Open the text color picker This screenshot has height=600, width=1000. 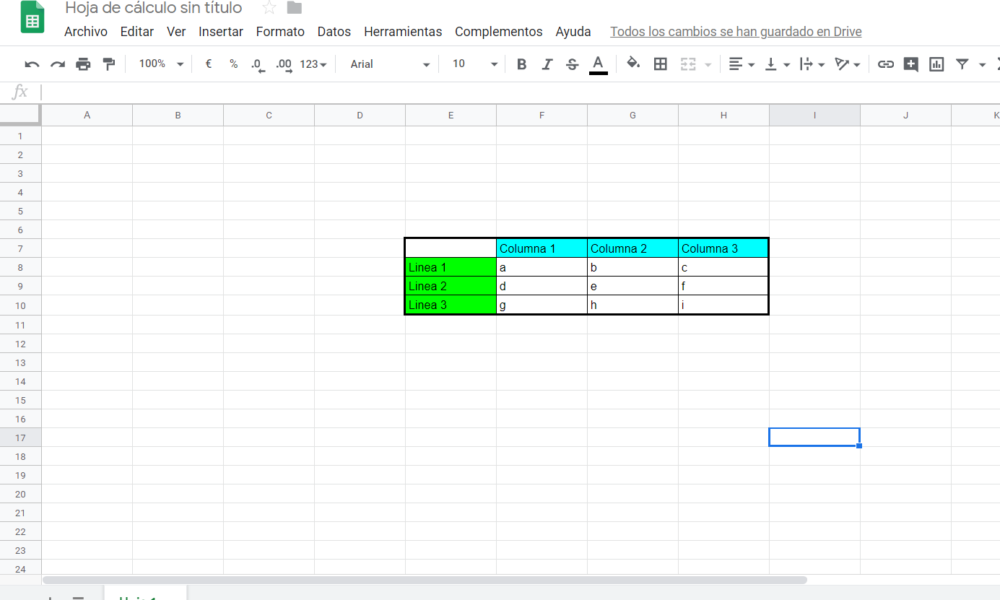(x=598, y=63)
